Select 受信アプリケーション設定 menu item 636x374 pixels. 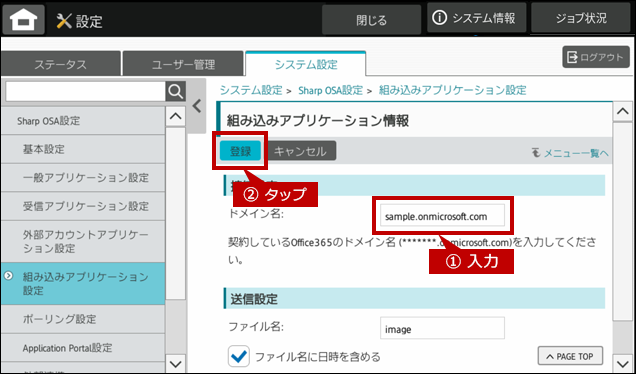[83, 206]
